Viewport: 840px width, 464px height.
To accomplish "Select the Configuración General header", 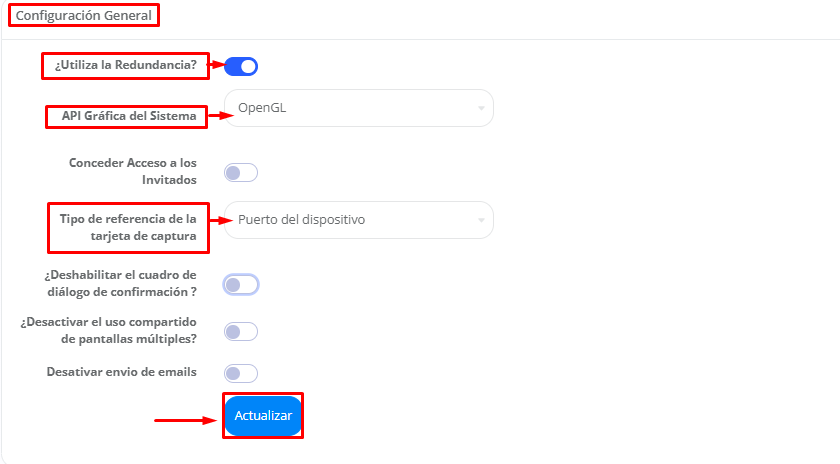I will click(x=84, y=16).
